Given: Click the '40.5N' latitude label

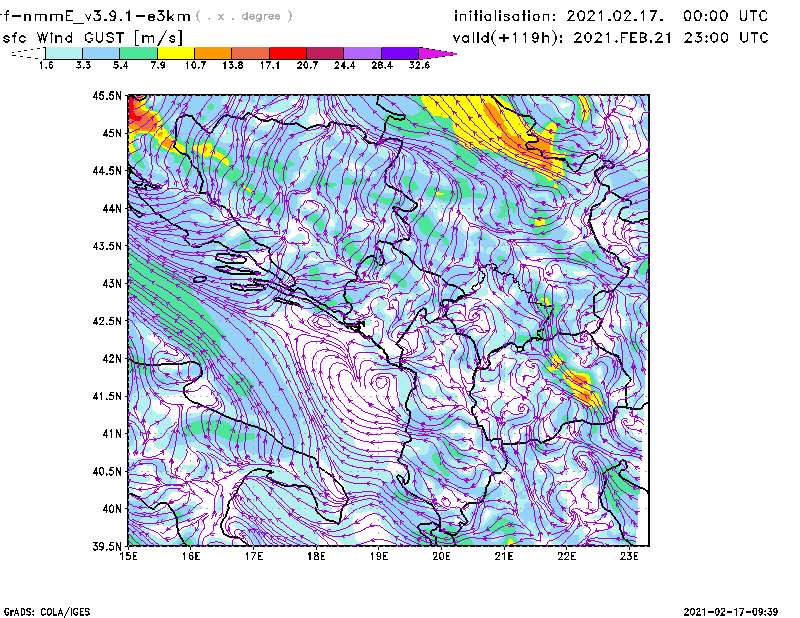Looking at the screenshot, I should pos(107,472).
